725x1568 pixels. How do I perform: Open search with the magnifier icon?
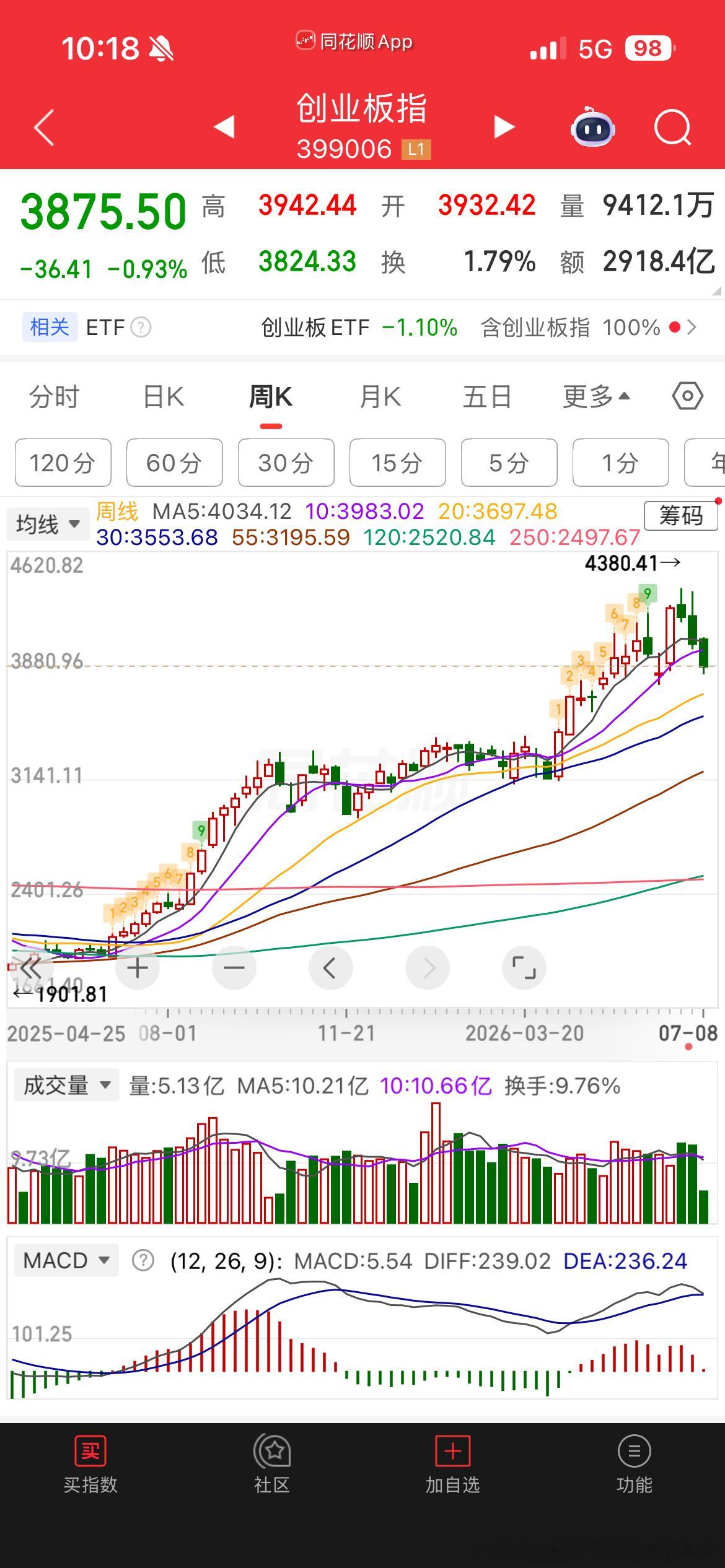pos(673,128)
